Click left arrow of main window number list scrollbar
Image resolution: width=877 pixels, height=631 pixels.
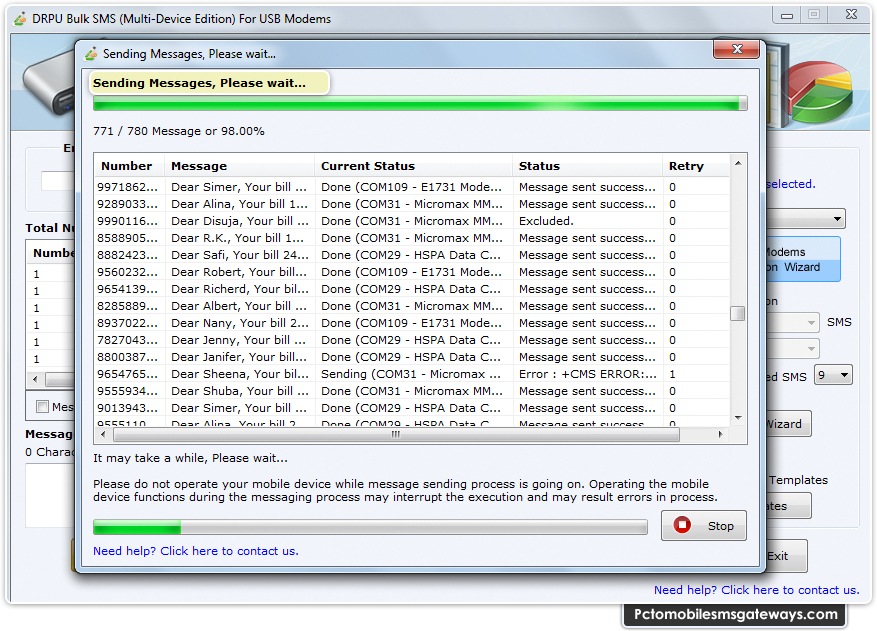click(x=36, y=379)
